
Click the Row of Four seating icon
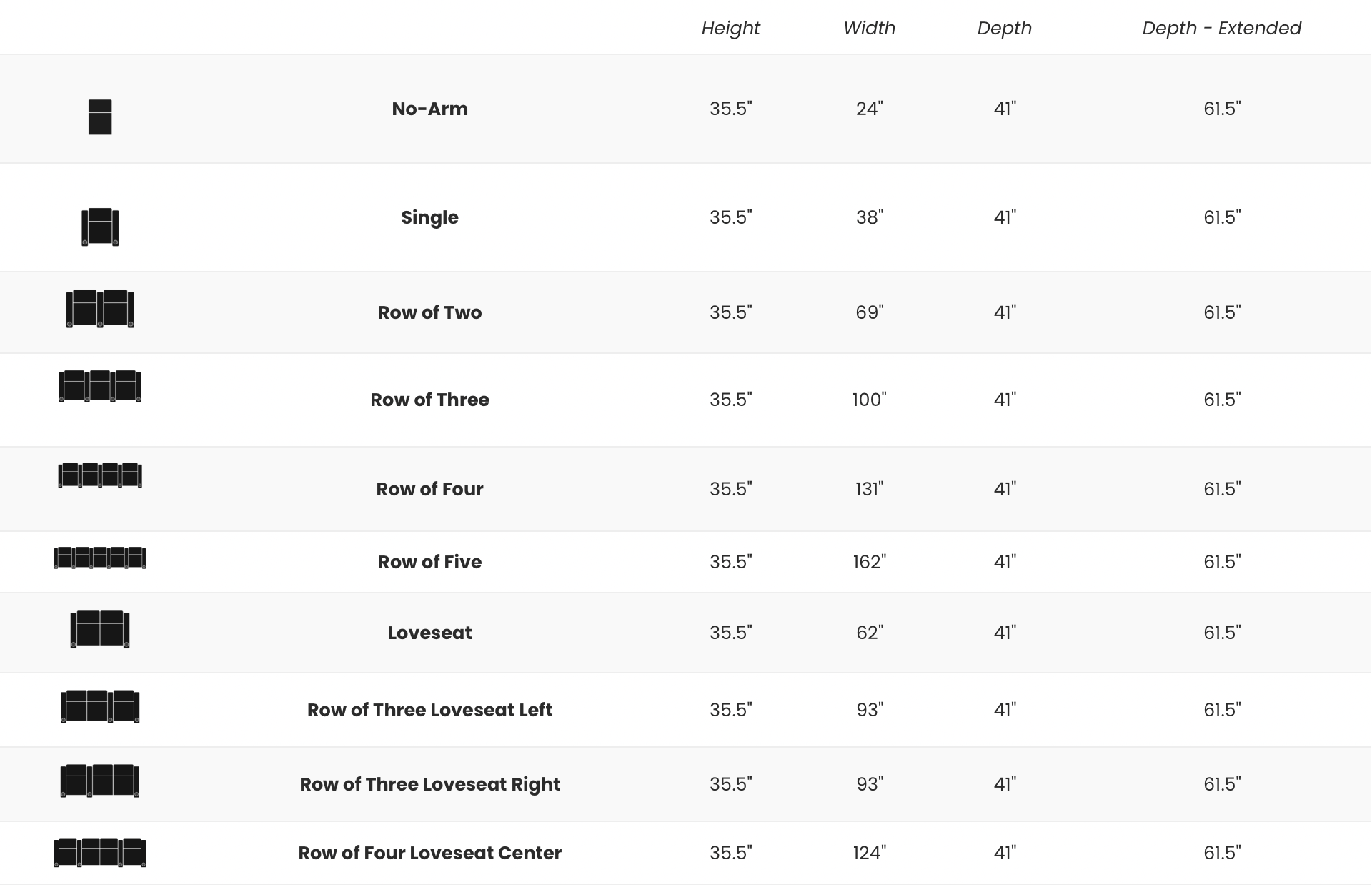pos(100,475)
